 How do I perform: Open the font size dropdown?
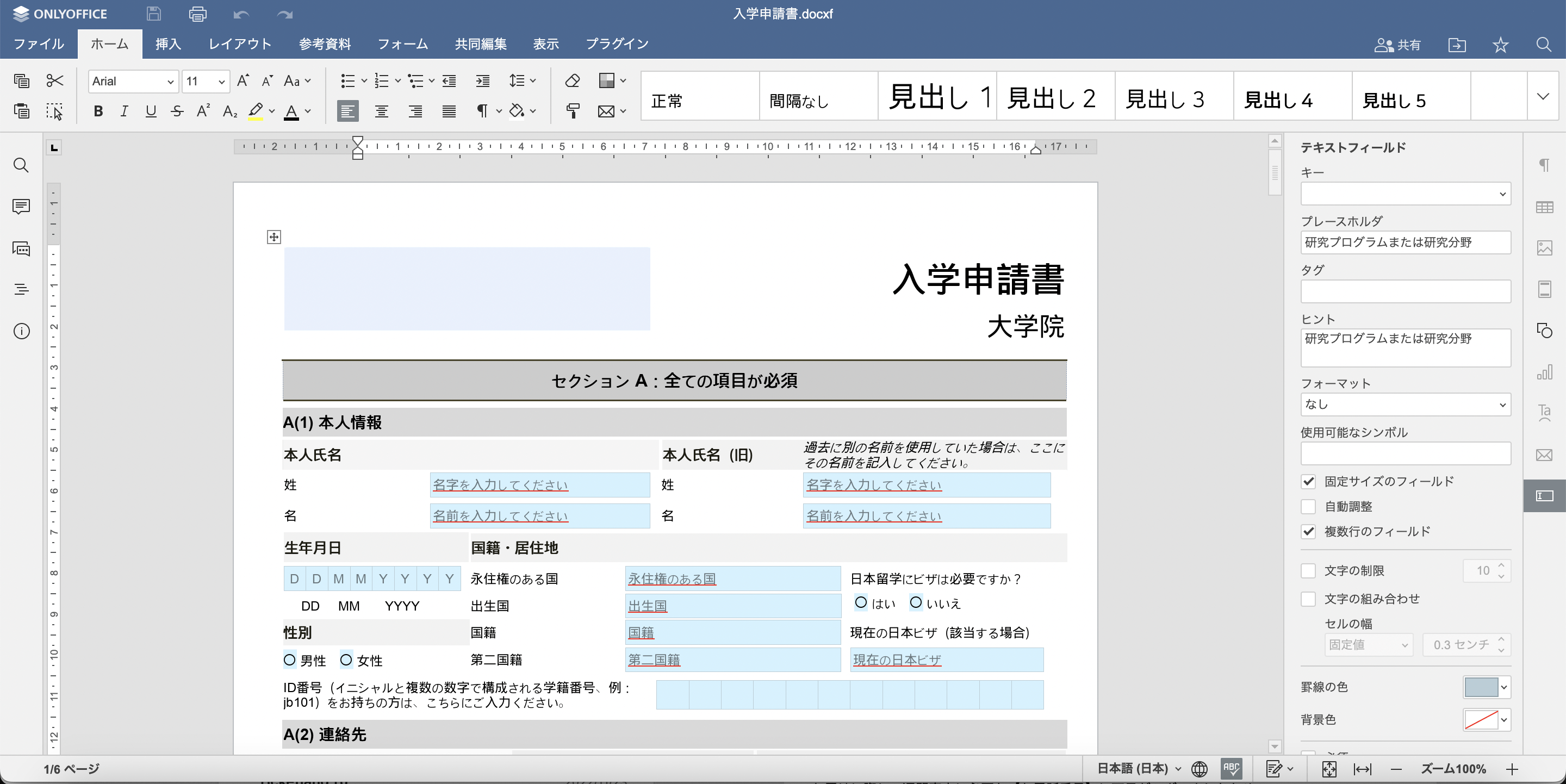(221, 81)
